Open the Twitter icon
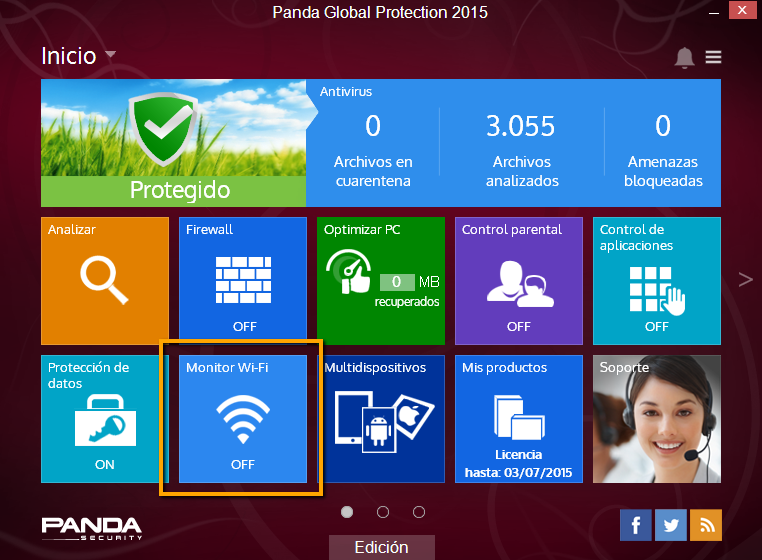This screenshot has height=560, width=762. tap(671, 525)
